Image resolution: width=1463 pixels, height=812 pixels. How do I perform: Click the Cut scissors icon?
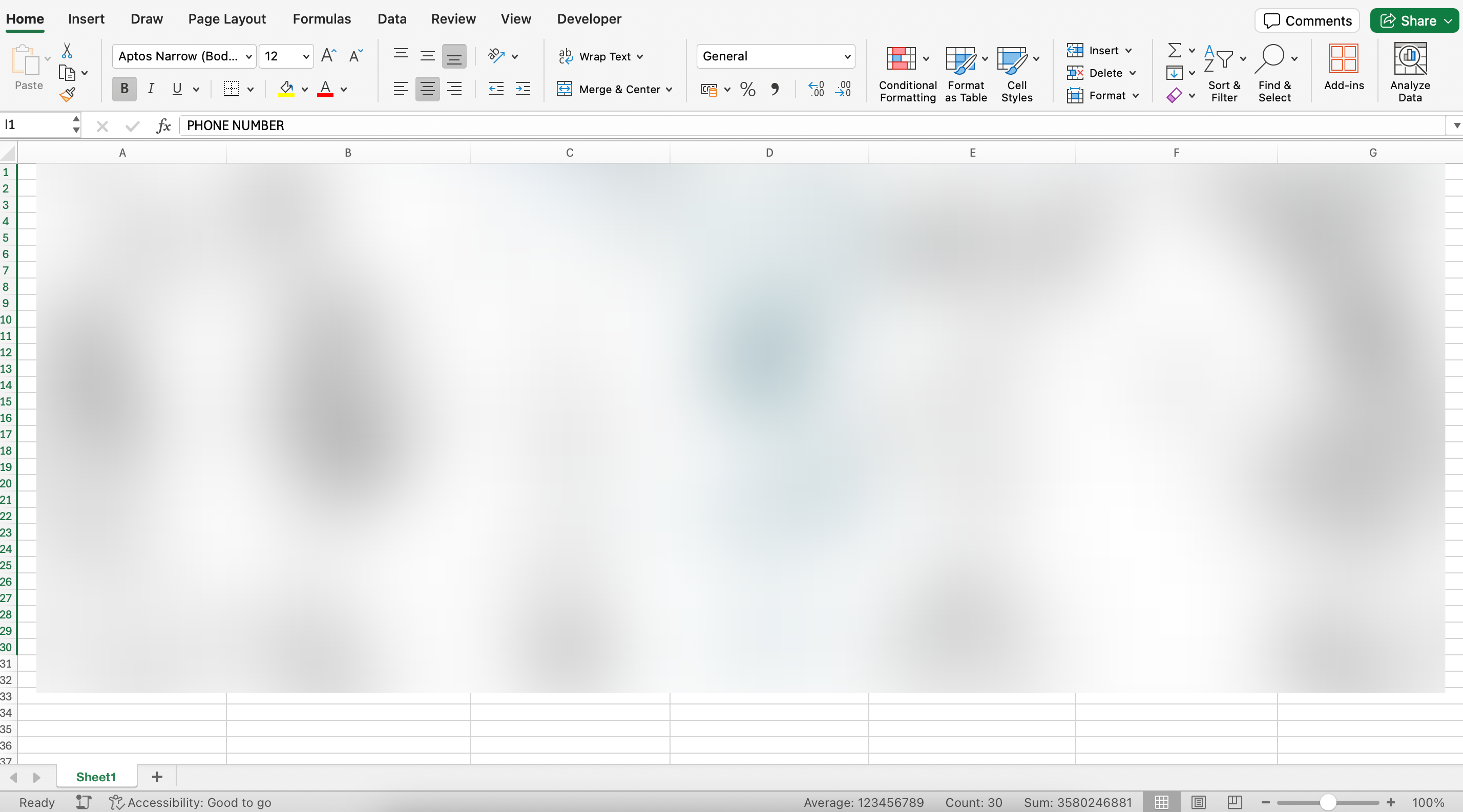(67, 51)
